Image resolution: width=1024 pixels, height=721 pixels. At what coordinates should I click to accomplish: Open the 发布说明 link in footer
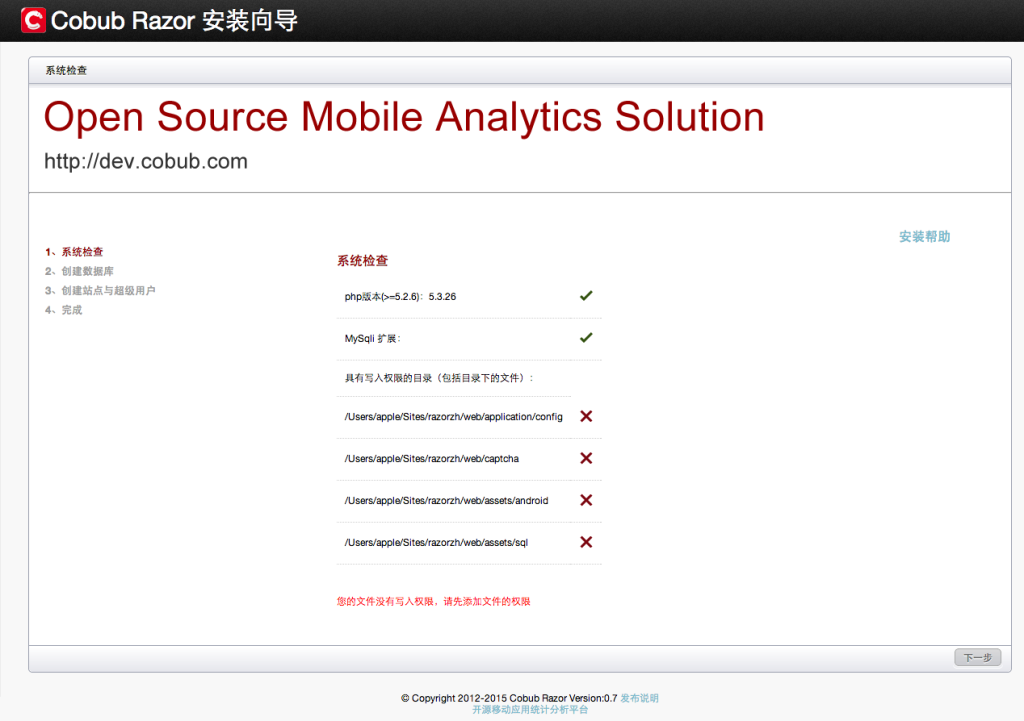pyautogui.click(x=639, y=698)
